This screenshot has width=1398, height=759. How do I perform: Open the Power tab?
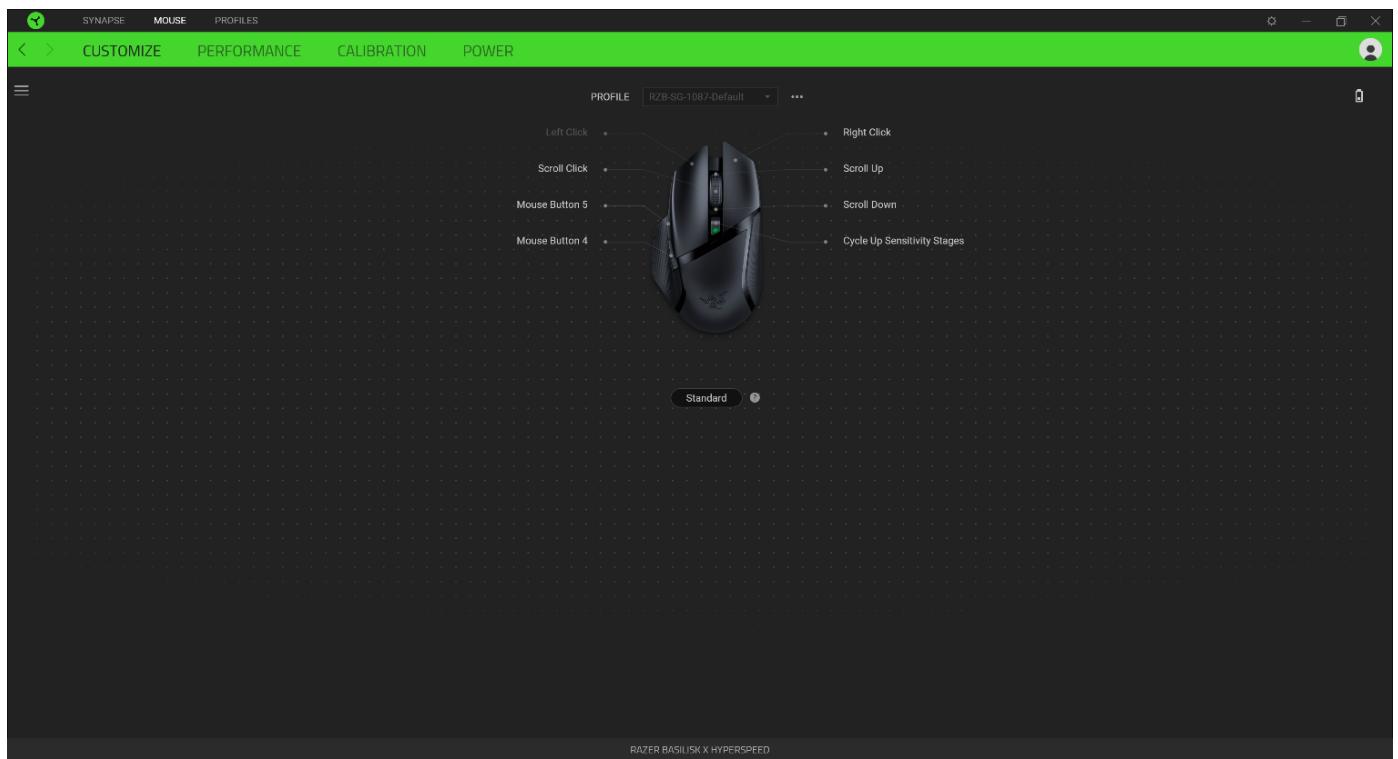click(x=488, y=50)
